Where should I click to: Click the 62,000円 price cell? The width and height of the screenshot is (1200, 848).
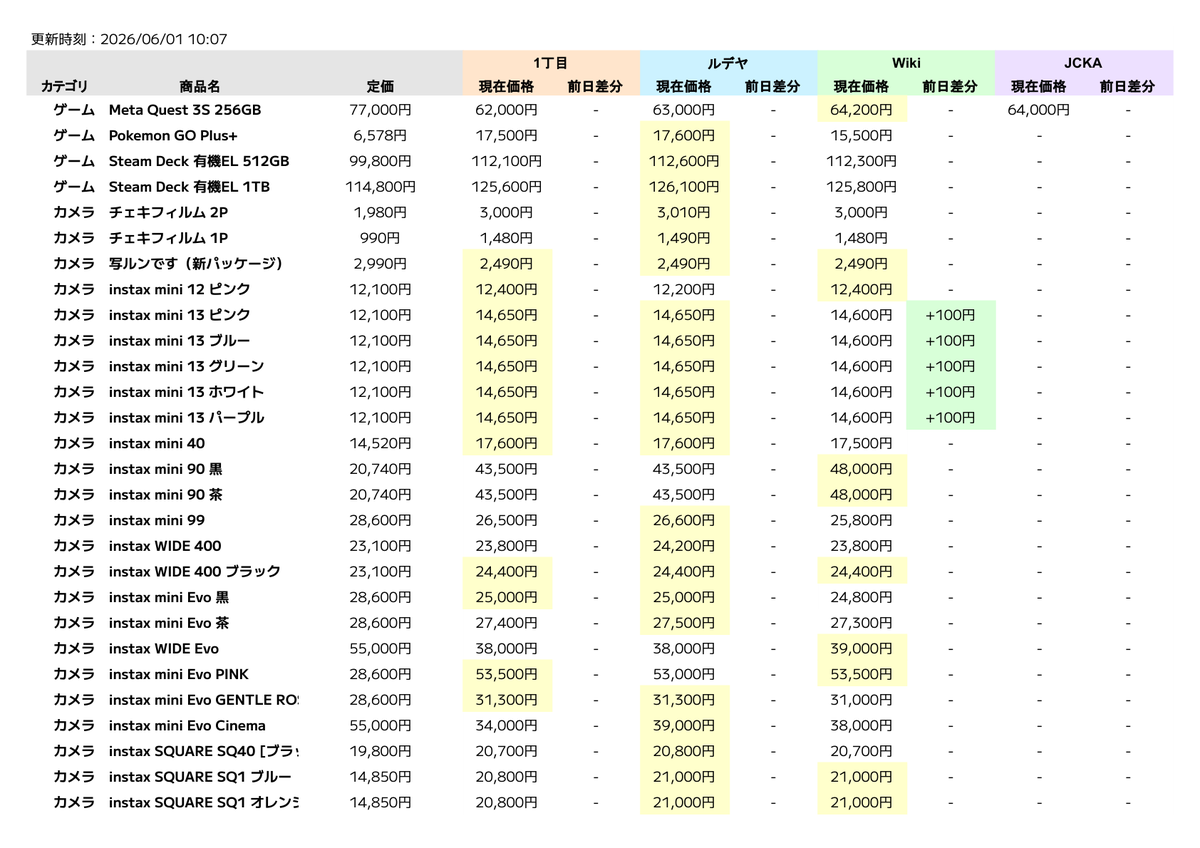pos(506,110)
